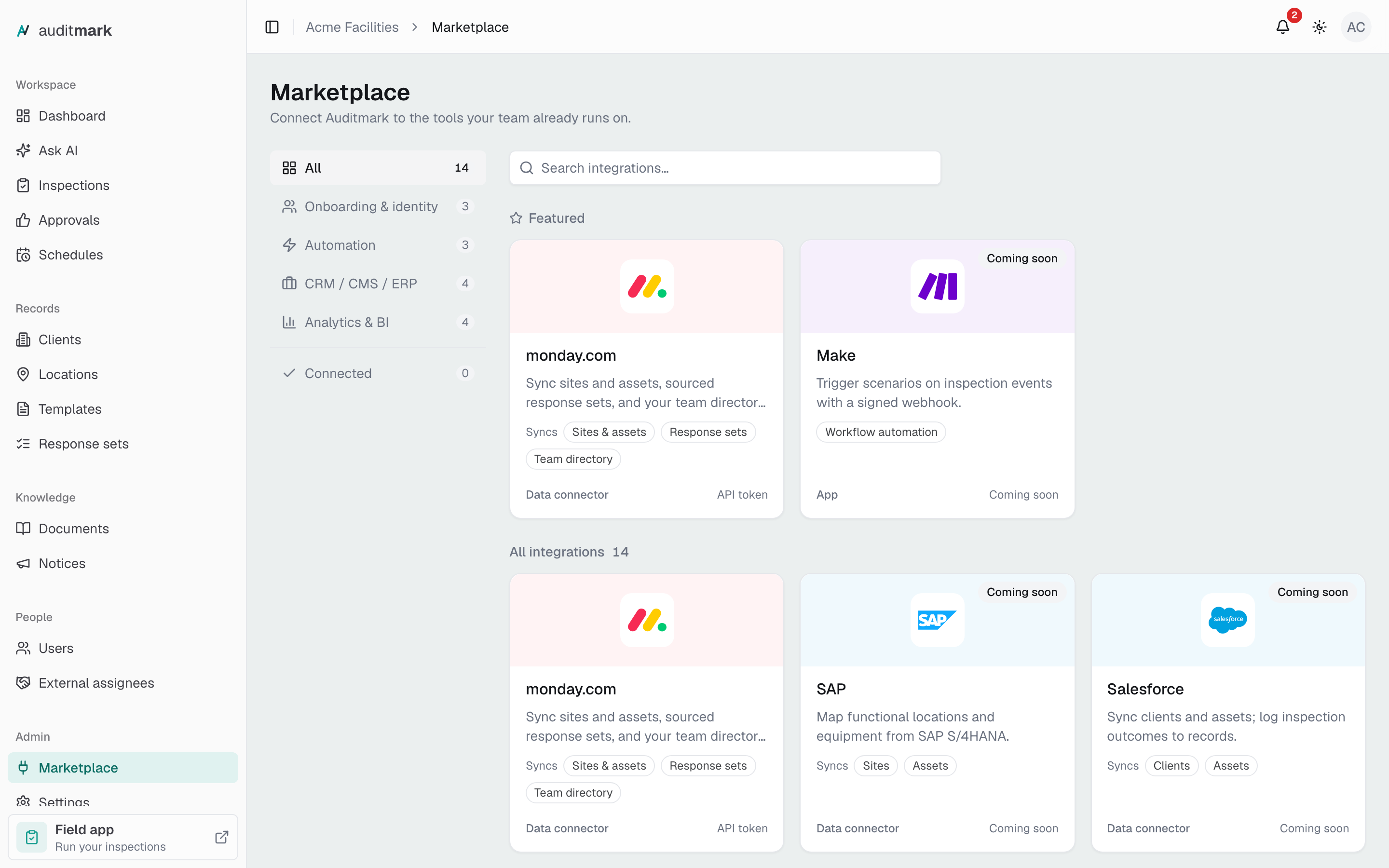Click the Schedules calendar icon
Viewport: 1389px width, 868px height.
click(x=23, y=255)
